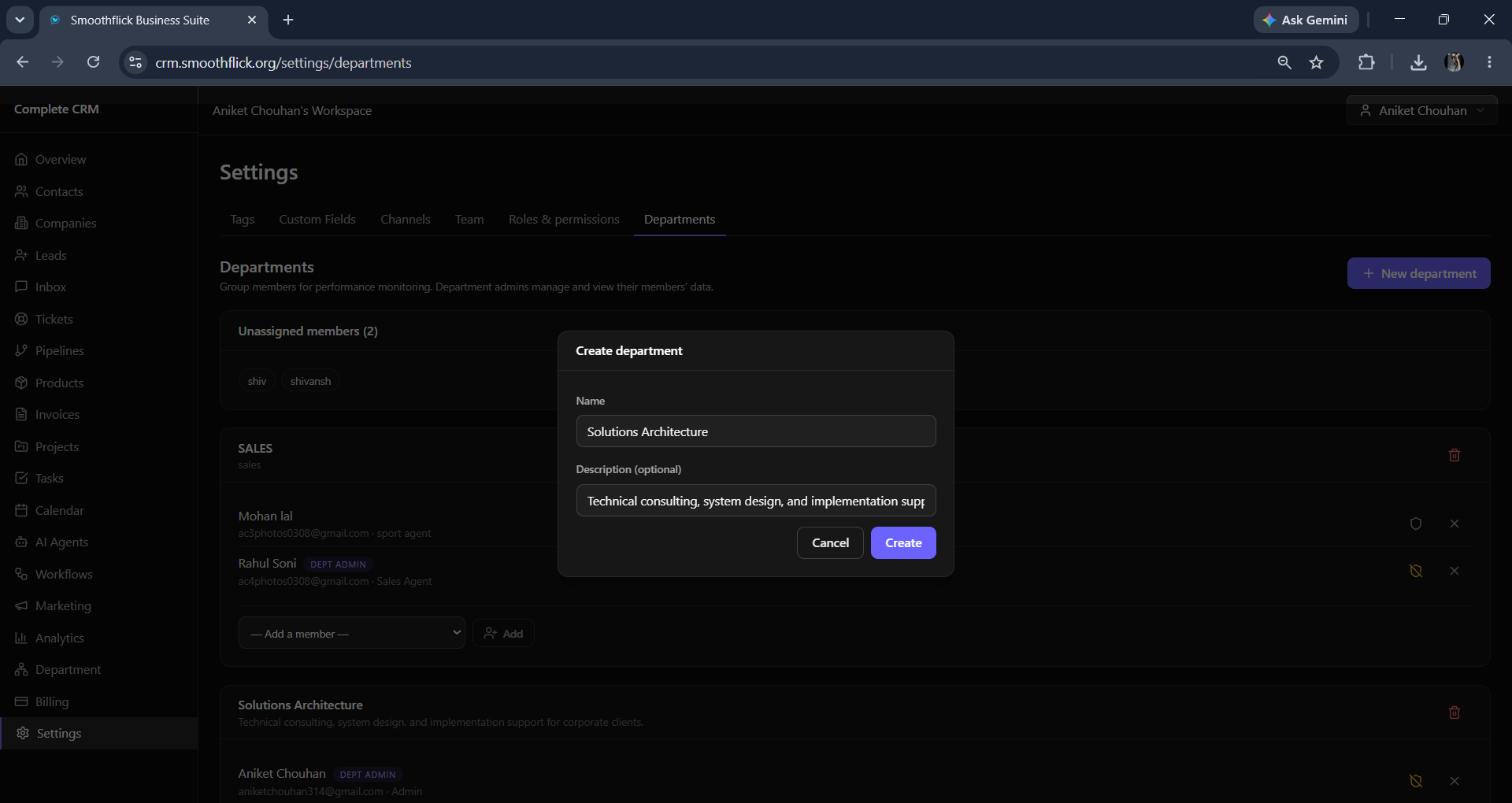Select the Departments tab
The width and height of the screenshot is (1512, 803).
[680, 220]
